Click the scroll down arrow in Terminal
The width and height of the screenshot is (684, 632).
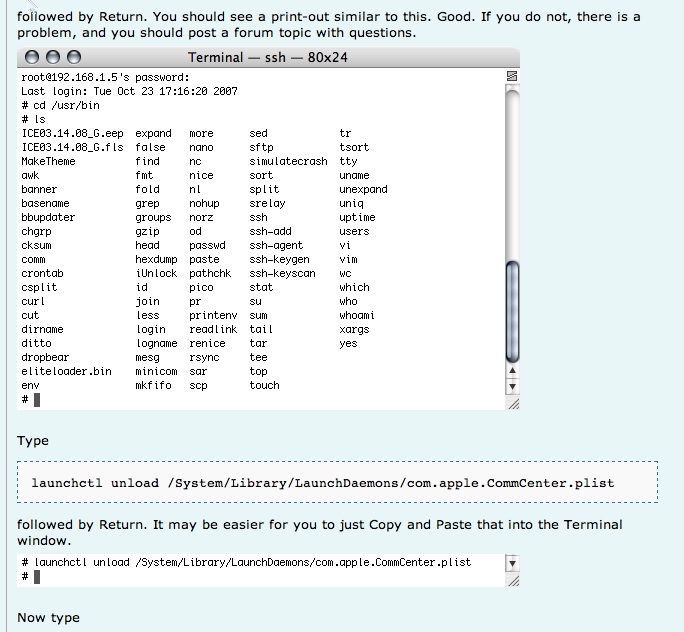tap(512, 386)
